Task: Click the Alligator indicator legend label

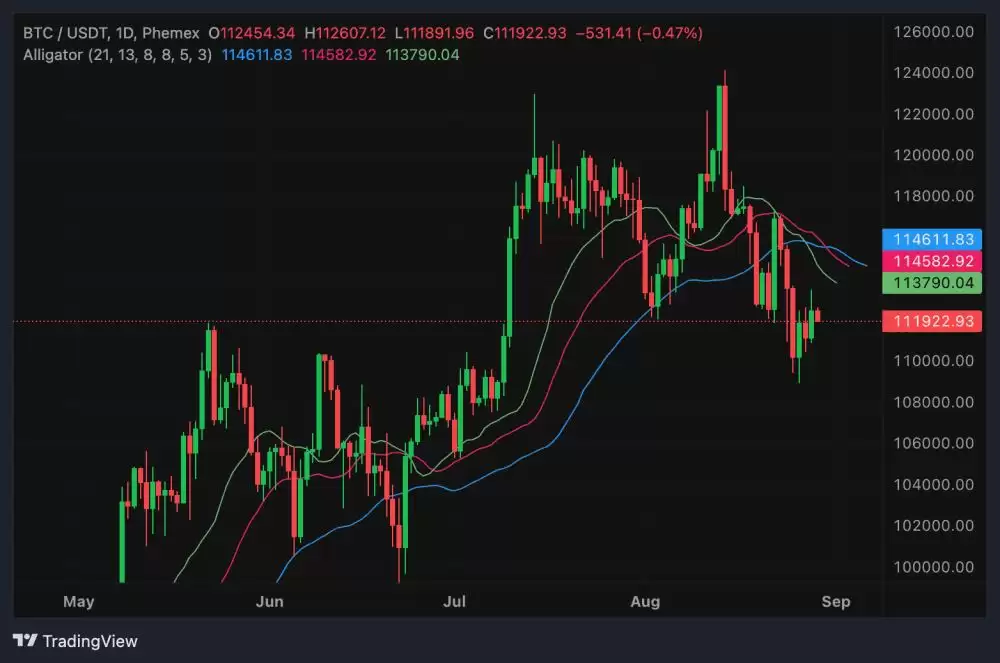Action: pyautogui.click(x=117, y=54)
